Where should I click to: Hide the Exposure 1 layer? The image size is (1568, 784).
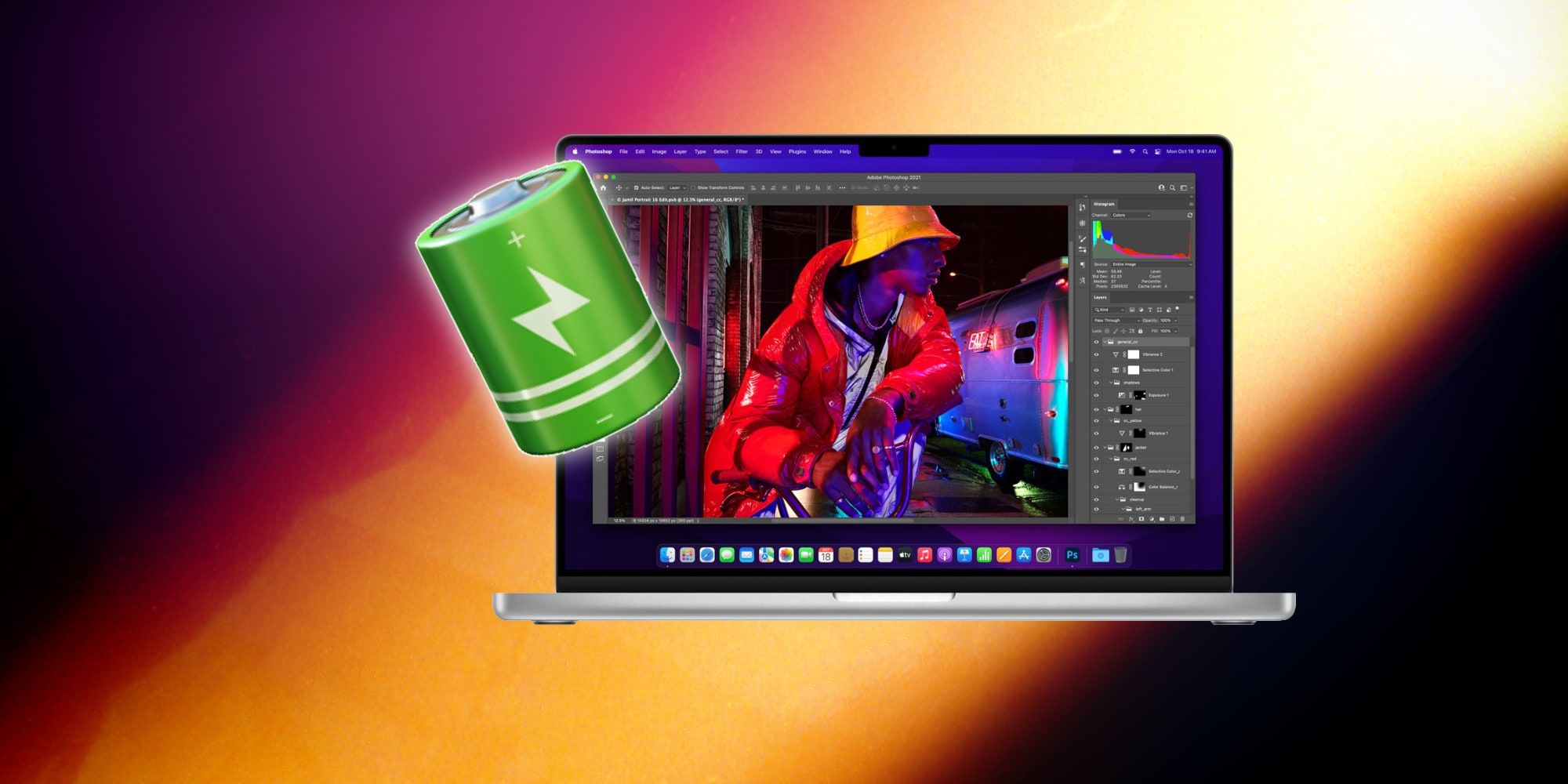pyautogui.click(x=1096, y=396)
